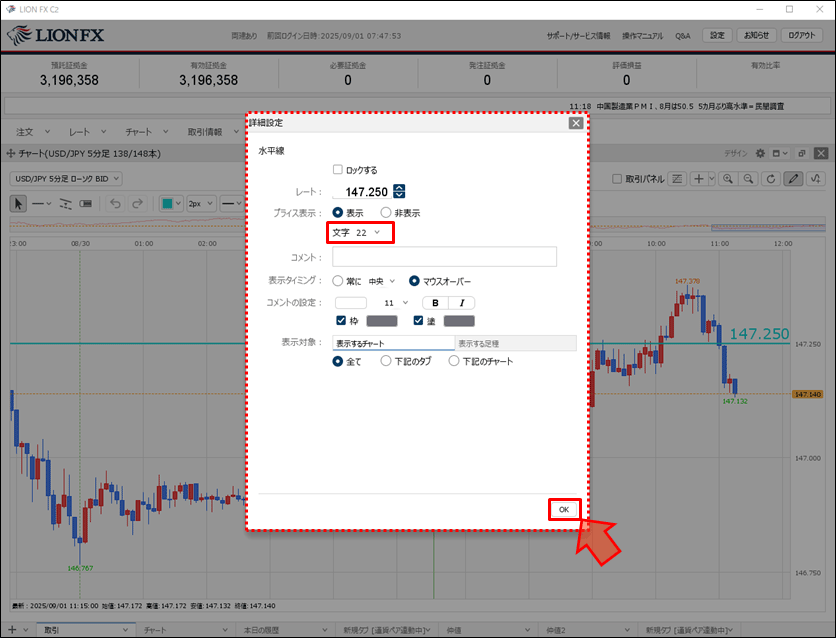Click the コメント text input field
The height and width of the screenshot is (638, 836).
(444, 257)
